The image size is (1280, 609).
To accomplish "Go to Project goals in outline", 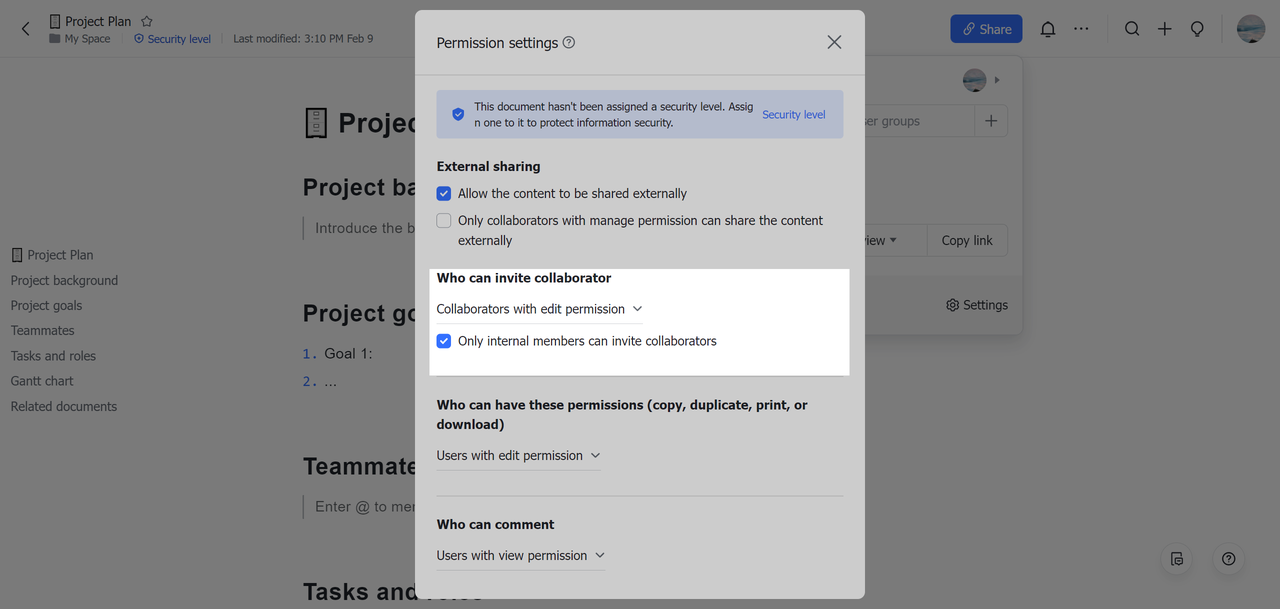I will 46,305.
